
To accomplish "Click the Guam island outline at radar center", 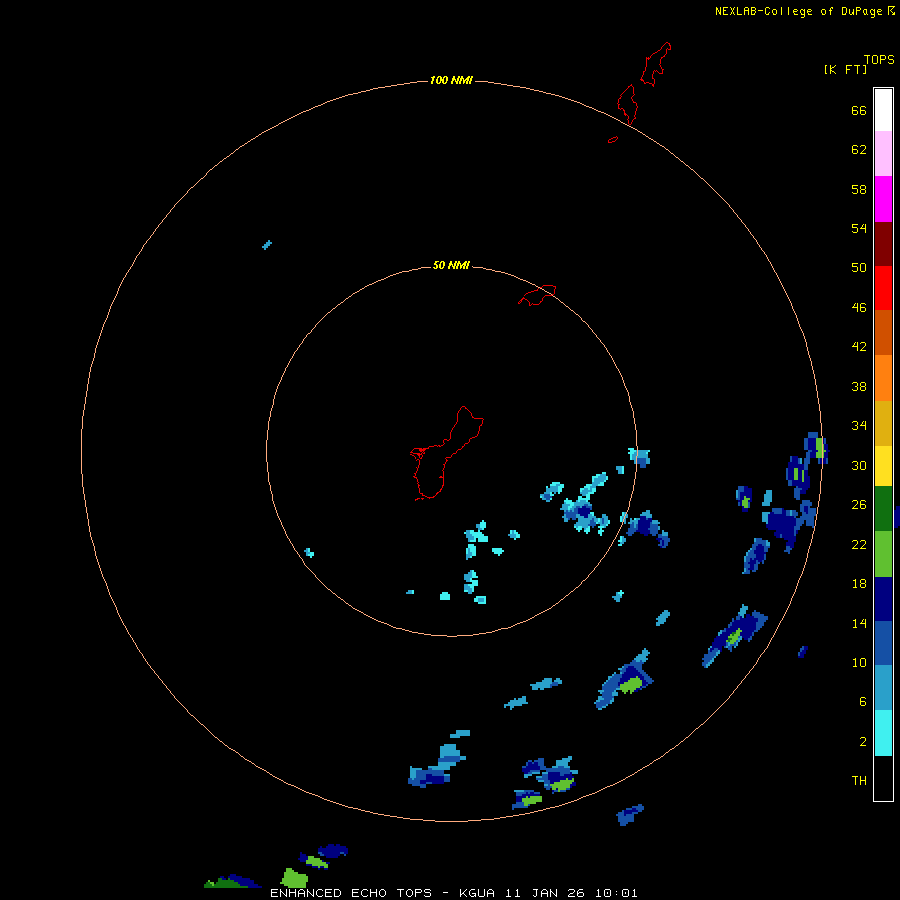I will (x=446, y=453).
